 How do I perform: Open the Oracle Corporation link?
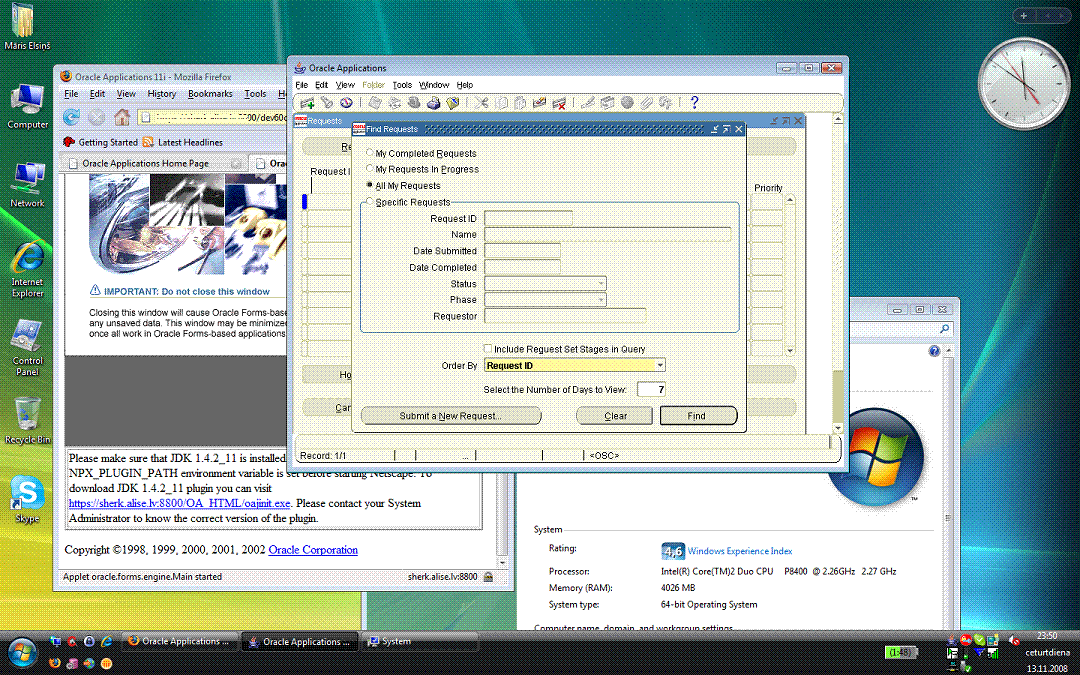313,550
